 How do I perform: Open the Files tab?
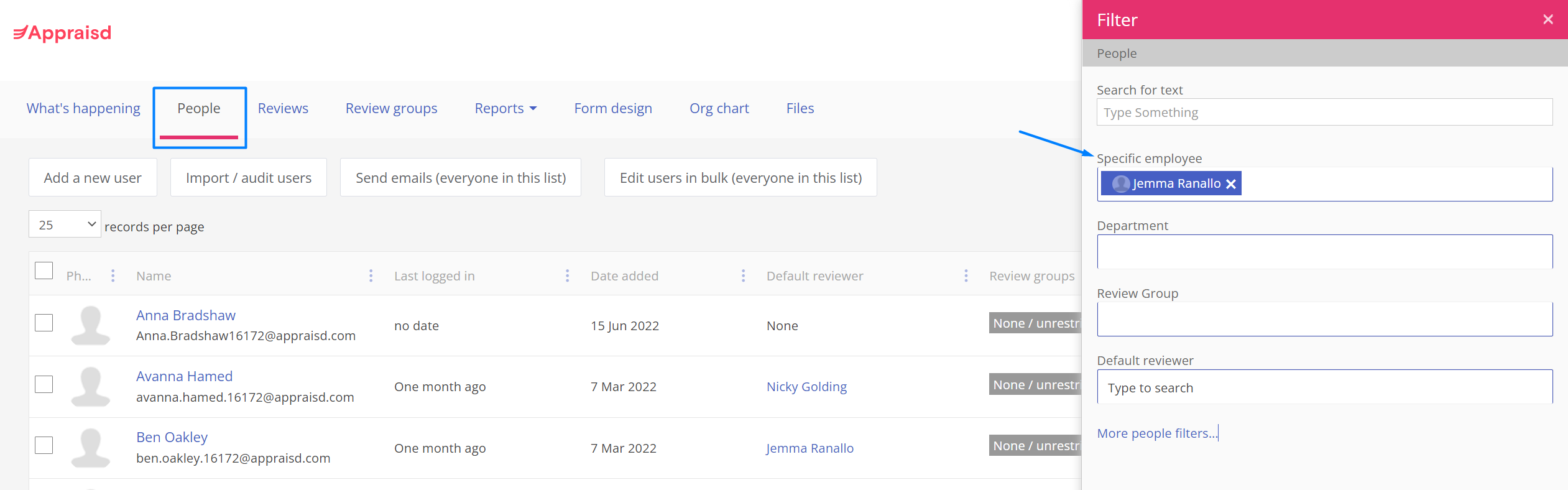800,108
